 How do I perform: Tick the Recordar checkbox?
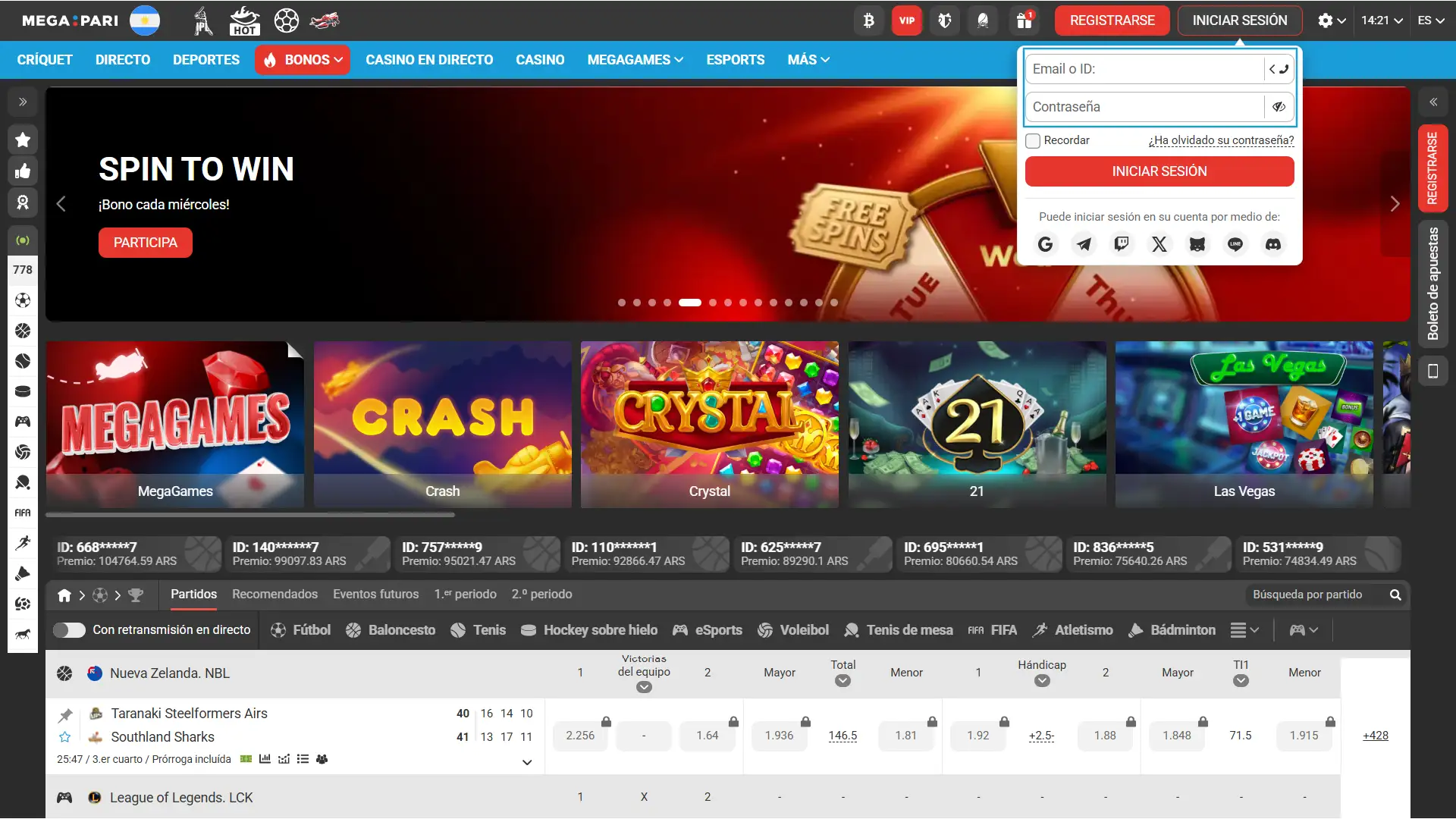pyautogui.click(x=1033, y=141)
